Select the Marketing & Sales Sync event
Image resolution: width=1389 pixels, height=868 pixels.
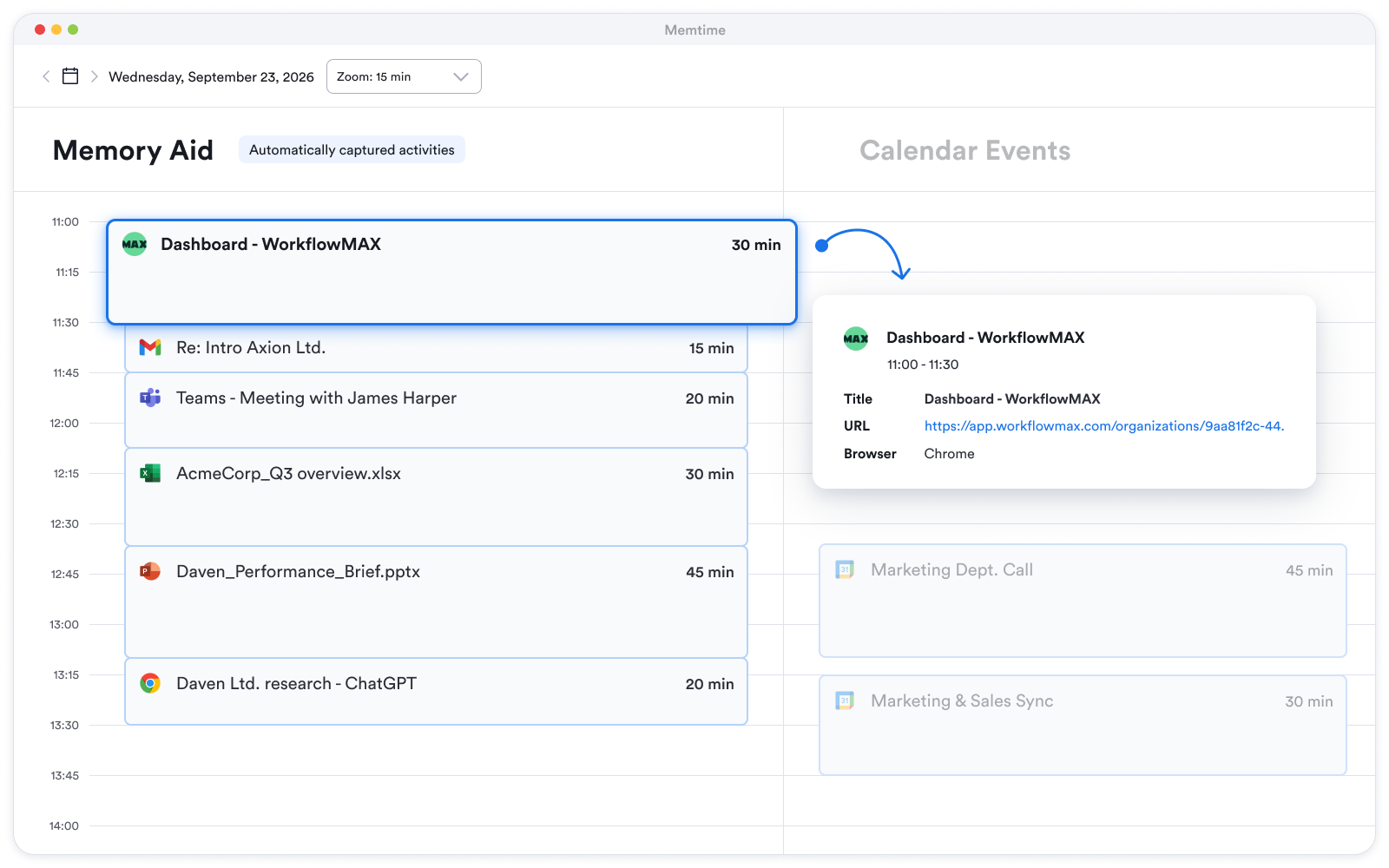(1083, 725)
